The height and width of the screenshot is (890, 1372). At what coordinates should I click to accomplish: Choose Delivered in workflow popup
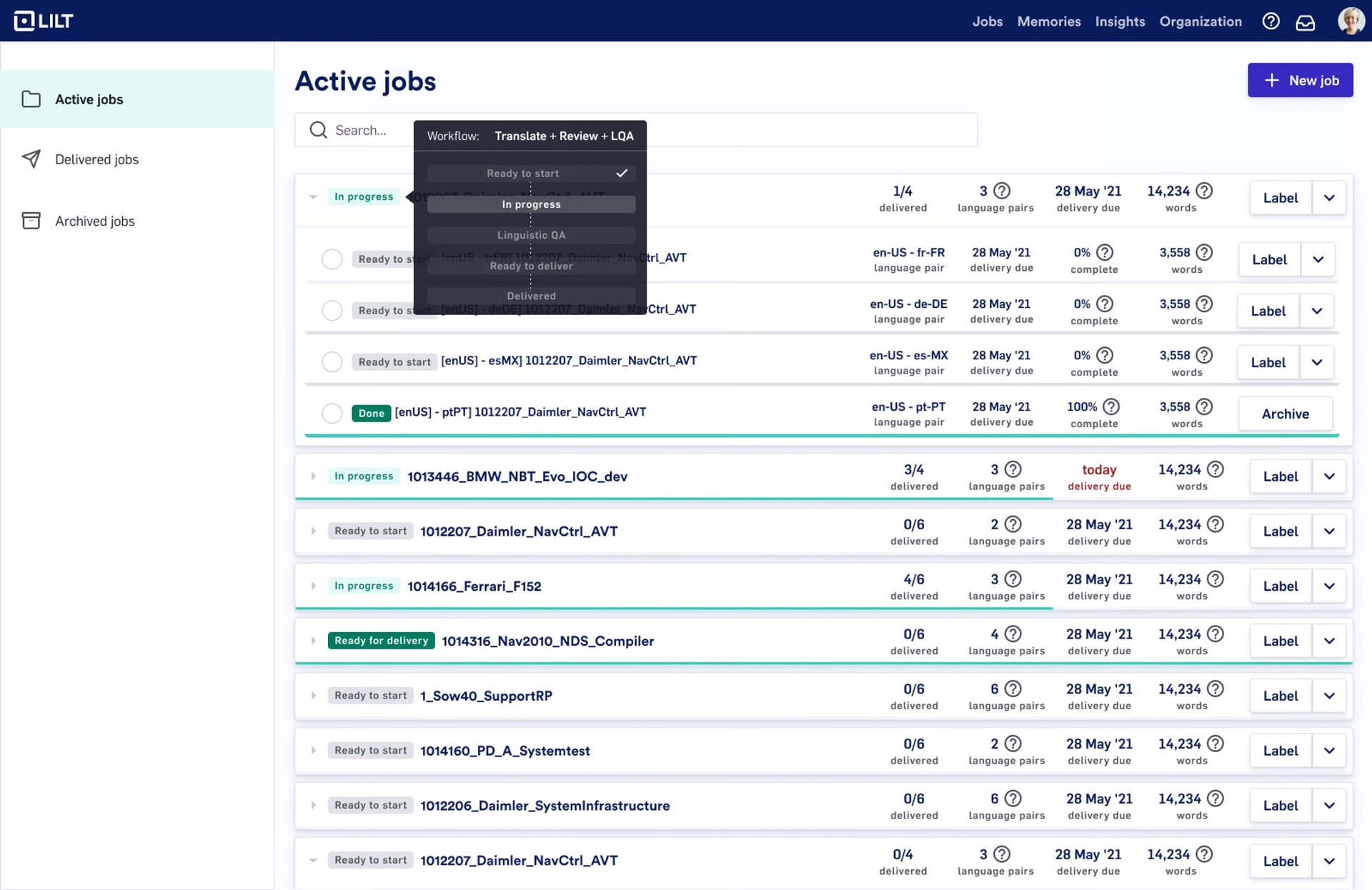[x=531, y=296]
